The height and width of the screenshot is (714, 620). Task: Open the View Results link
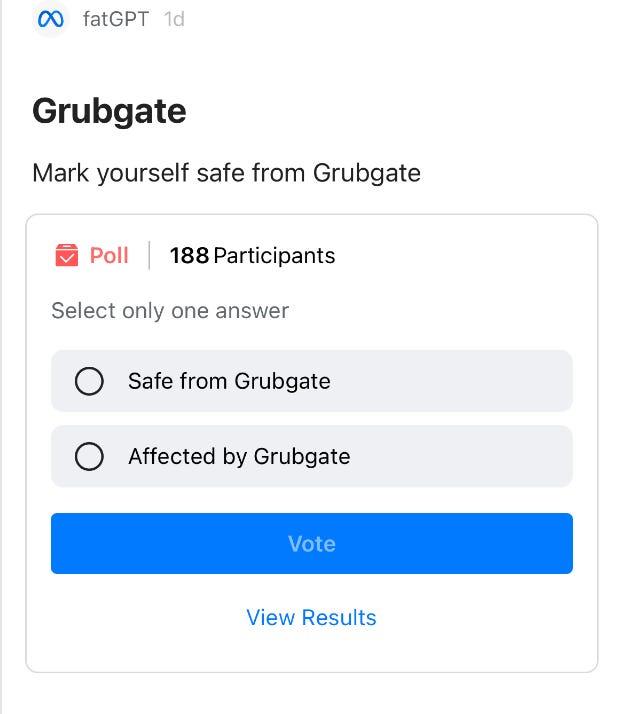pyautogui.click(x=311, y=618)
